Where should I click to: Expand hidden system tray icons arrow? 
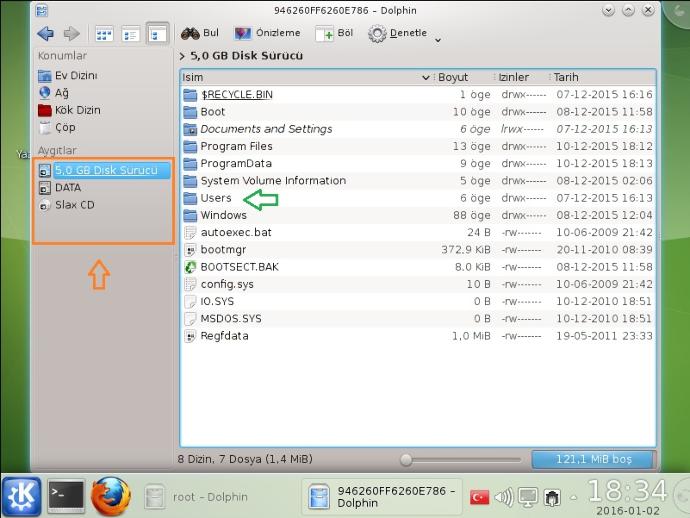click(573, 498)
